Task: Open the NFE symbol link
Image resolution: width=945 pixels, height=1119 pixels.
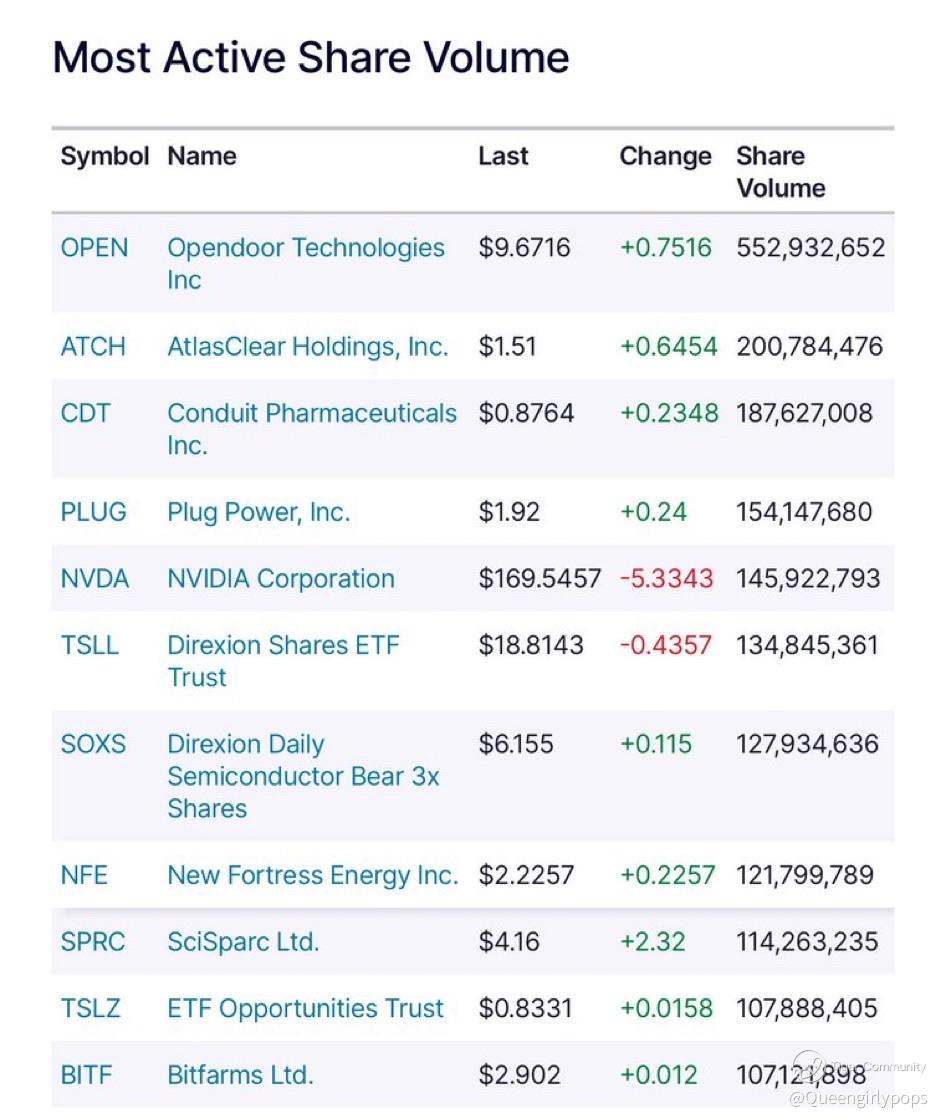Action: point(84,875)
